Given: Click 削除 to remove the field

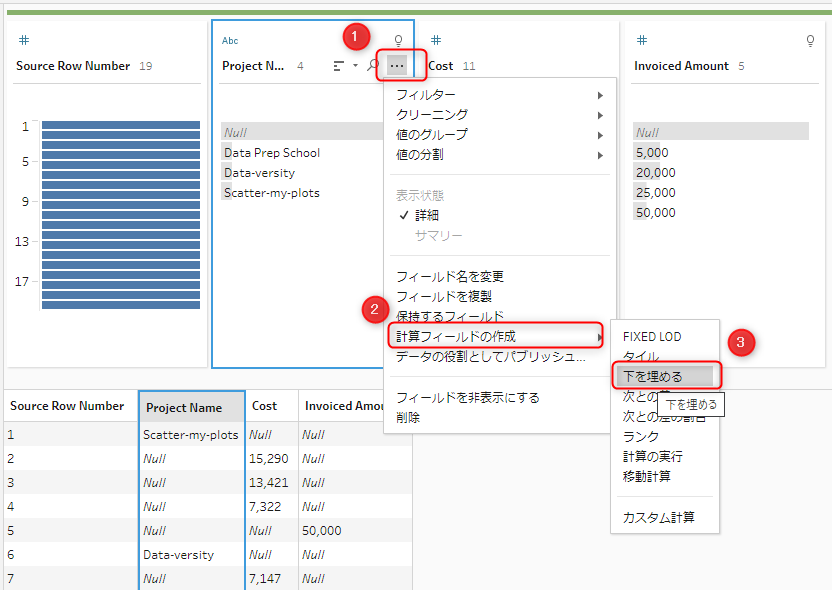Looking at the screenshot, I should pos(408,417).
